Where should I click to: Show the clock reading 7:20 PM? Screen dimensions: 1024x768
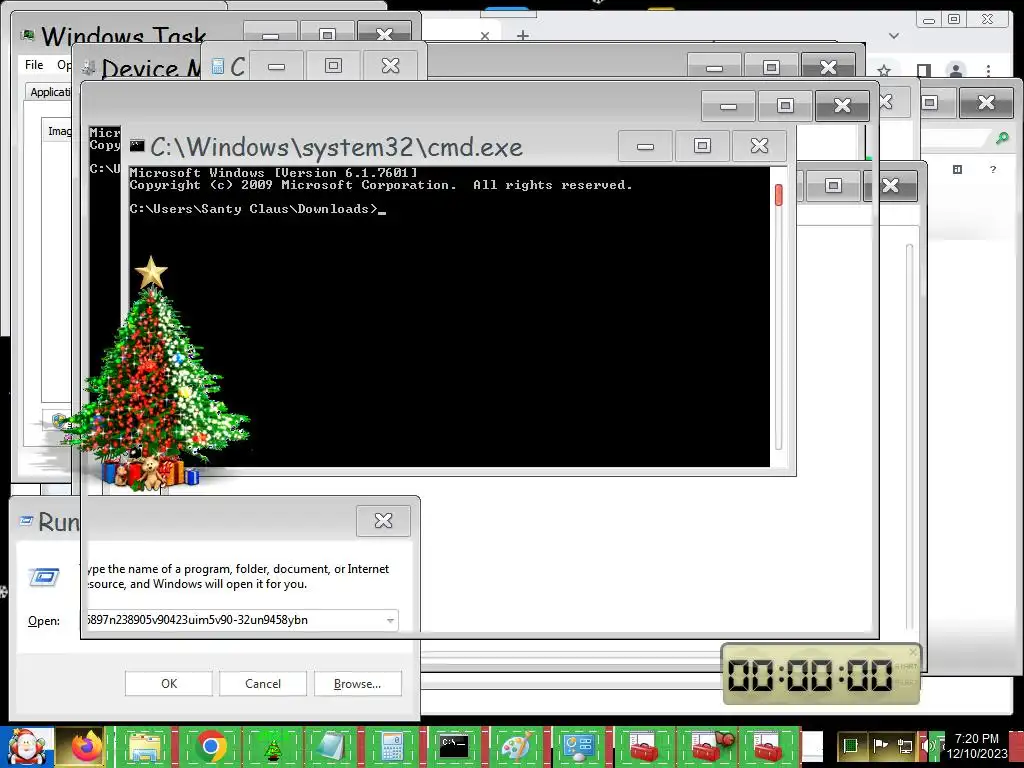tap(976, 738)
